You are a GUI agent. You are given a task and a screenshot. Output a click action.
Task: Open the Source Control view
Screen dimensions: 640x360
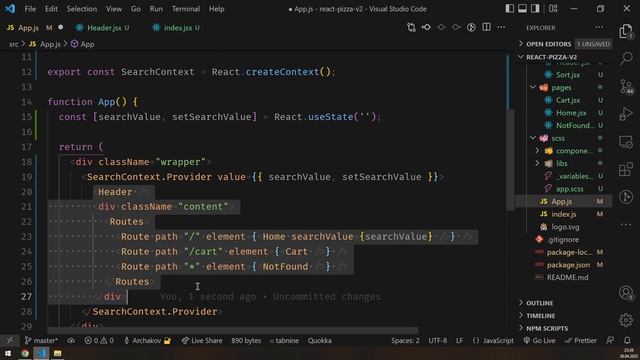626,87
